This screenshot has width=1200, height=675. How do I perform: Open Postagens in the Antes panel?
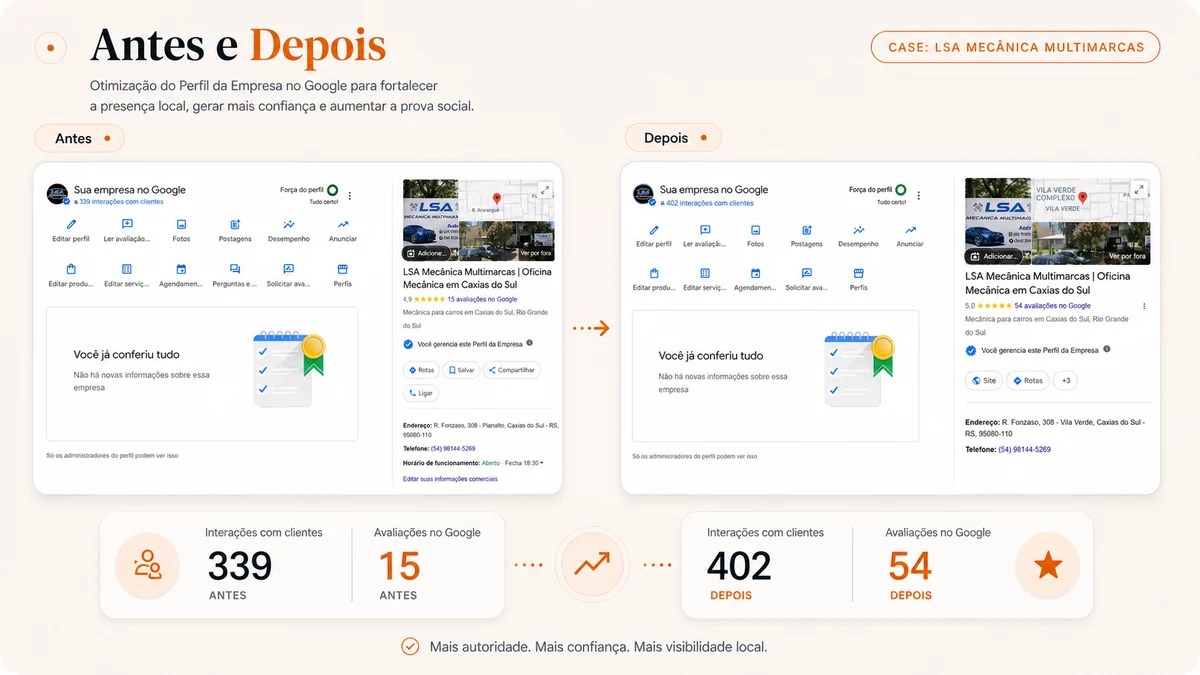(235, 231)
